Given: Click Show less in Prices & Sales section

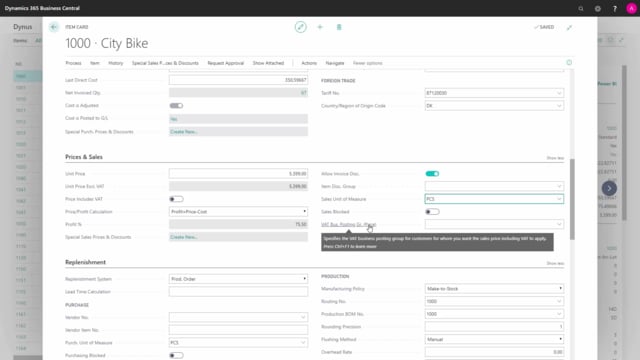Looking at the screenshot, I should 555,158.
